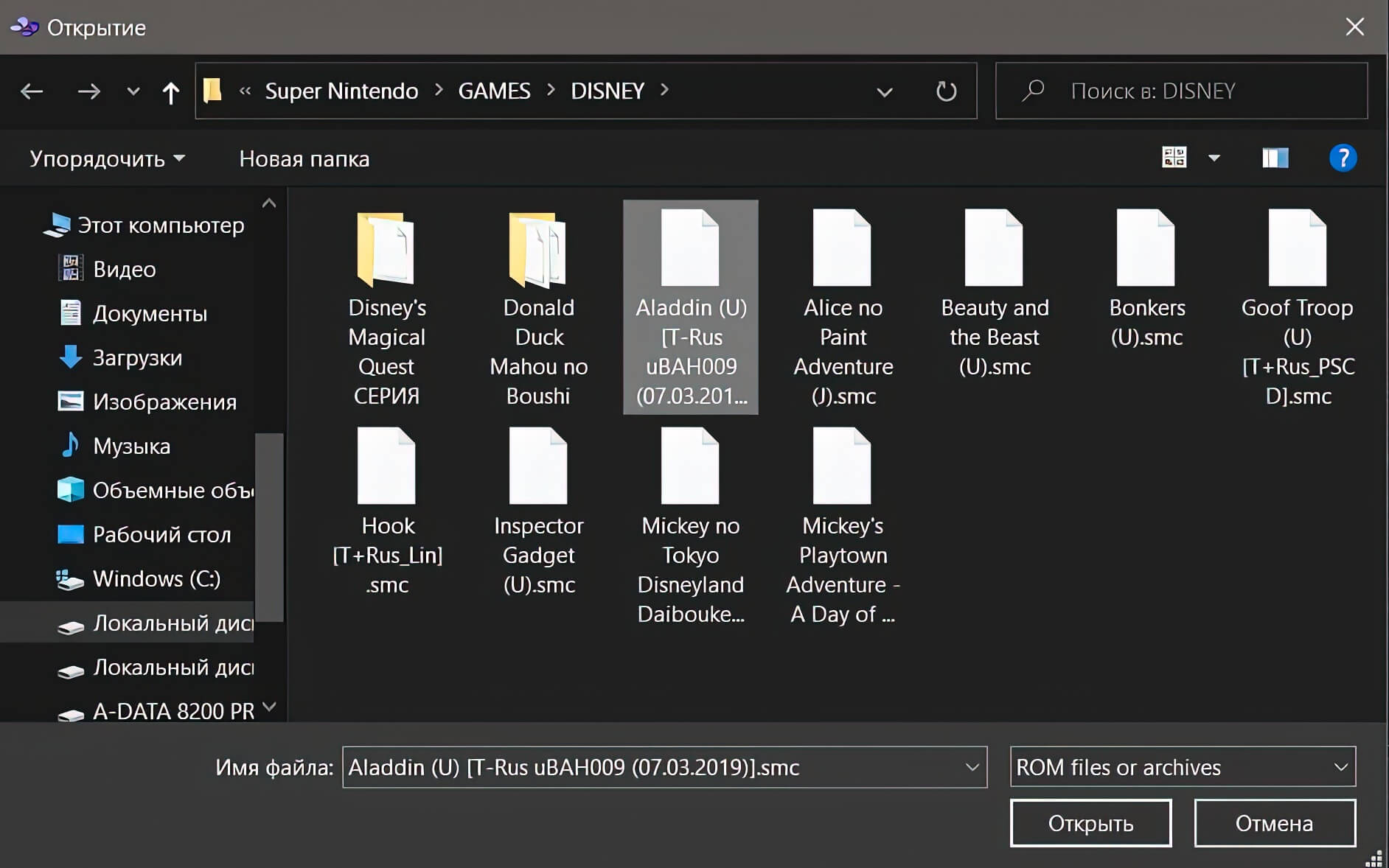Open recent locations chevron dropdown
The image size is (1389, 868).
click(133, 91)
